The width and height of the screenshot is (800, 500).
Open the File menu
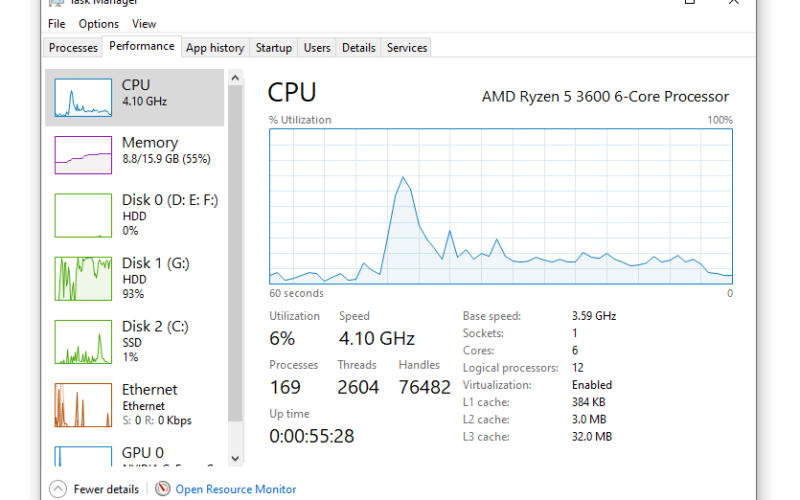coord(57,24)
